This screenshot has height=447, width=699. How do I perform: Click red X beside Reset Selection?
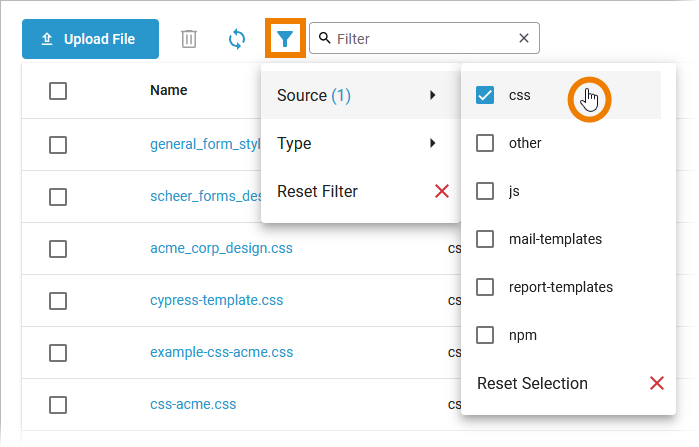coord(657,383)
